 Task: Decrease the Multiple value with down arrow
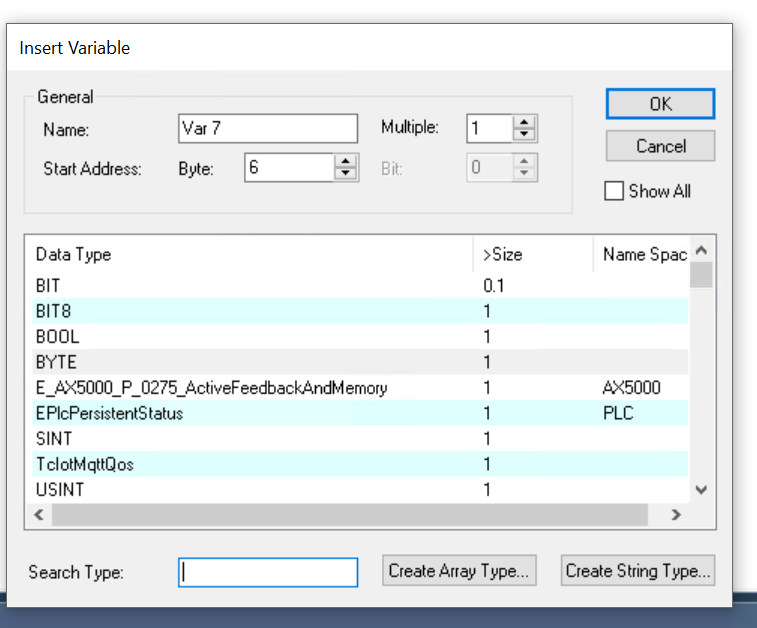524,135
